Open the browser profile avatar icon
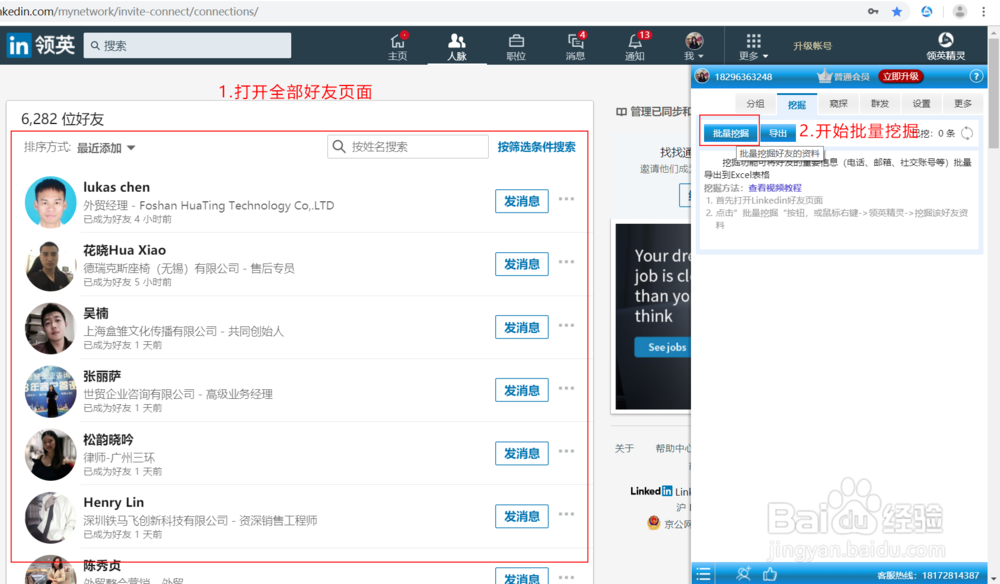Image resolution: width=1000 pixels, height=584 pixels. coord(959,11)
